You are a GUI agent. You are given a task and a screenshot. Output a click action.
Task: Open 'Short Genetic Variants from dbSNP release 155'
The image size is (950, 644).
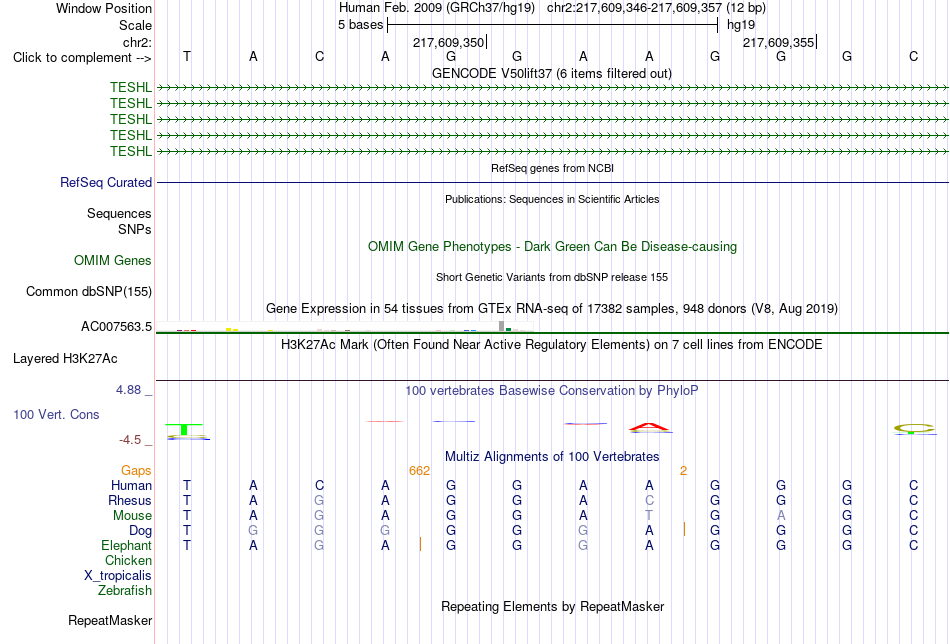click(552, 277)
